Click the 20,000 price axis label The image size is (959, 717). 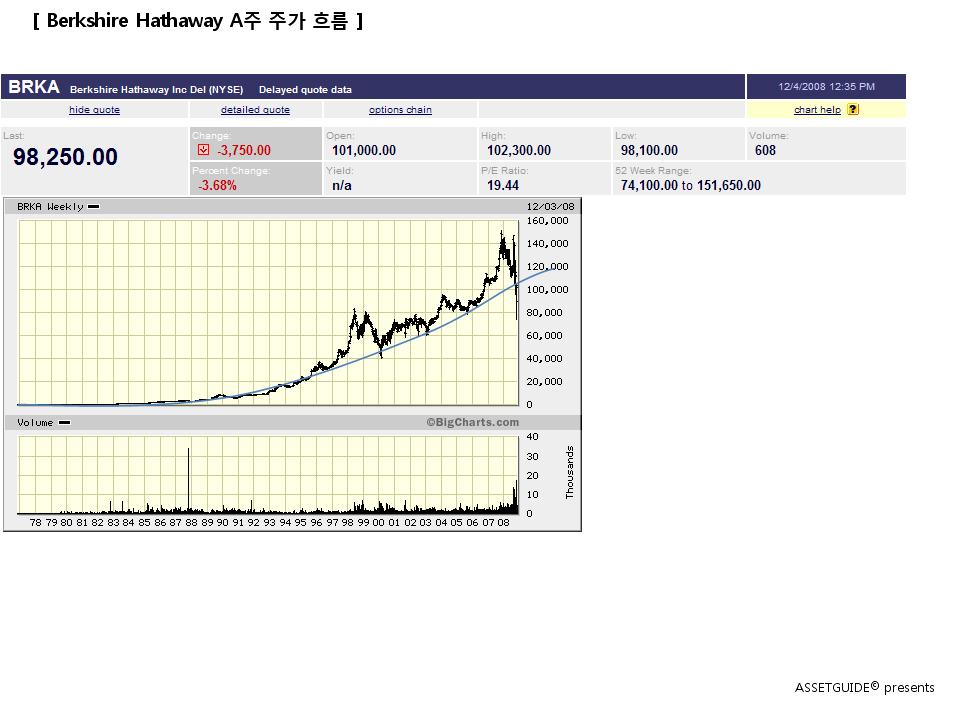[544, 382]
